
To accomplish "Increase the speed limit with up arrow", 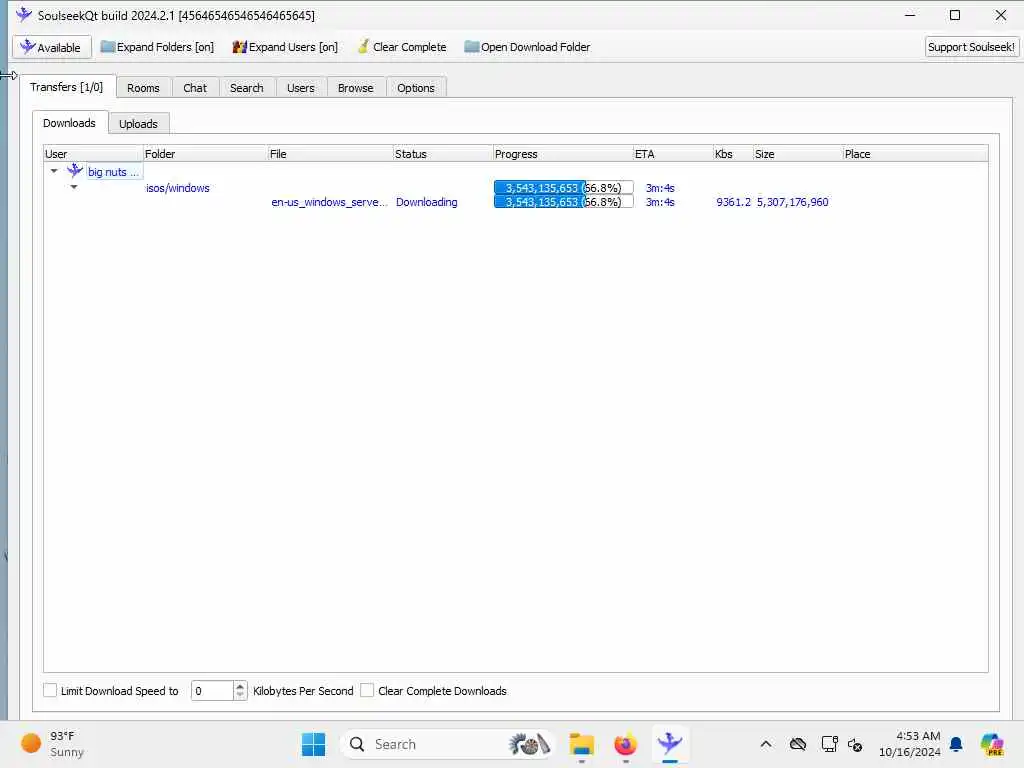I will click(240, 686).
